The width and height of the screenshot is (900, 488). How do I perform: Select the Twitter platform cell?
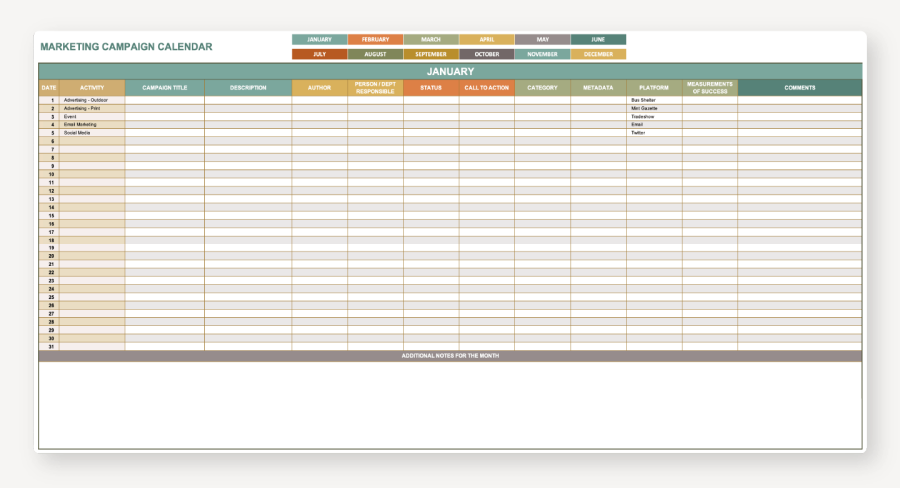654,133
